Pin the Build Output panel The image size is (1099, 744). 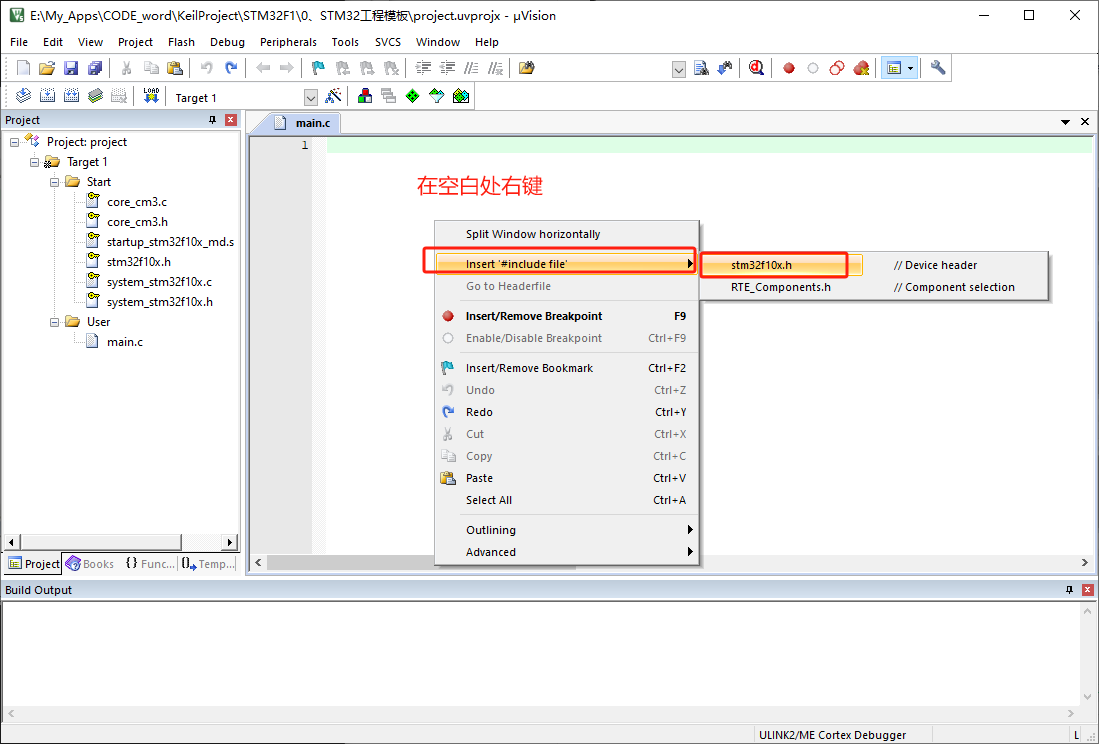coord(1069,590)
